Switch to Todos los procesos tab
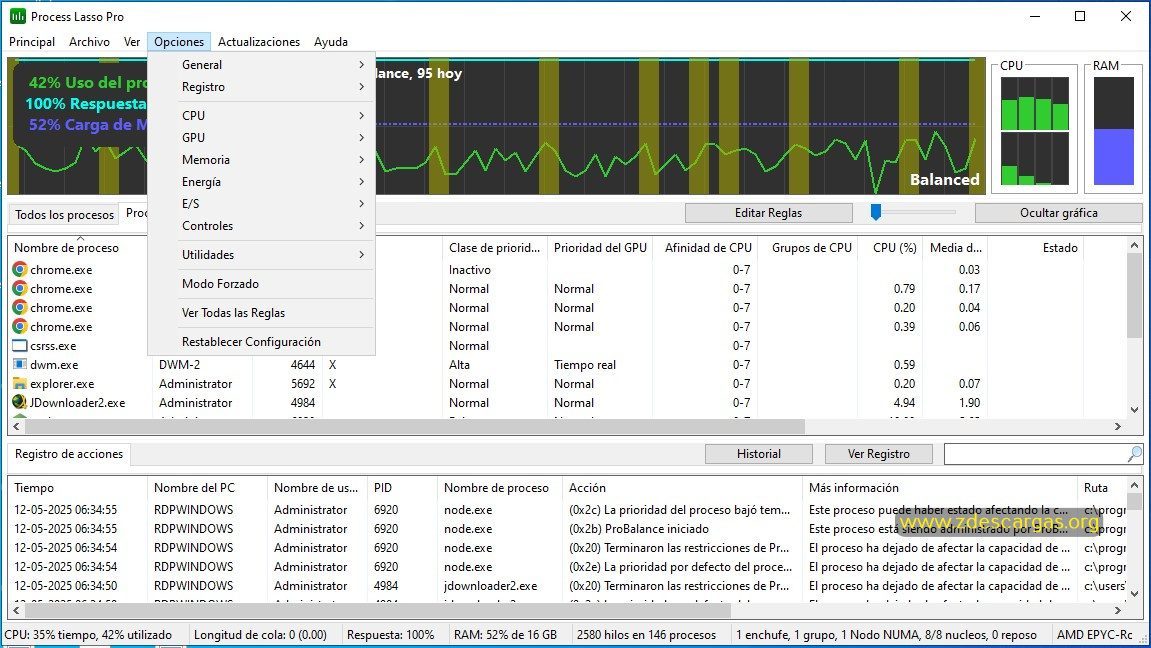 click(x=65, y=215)
